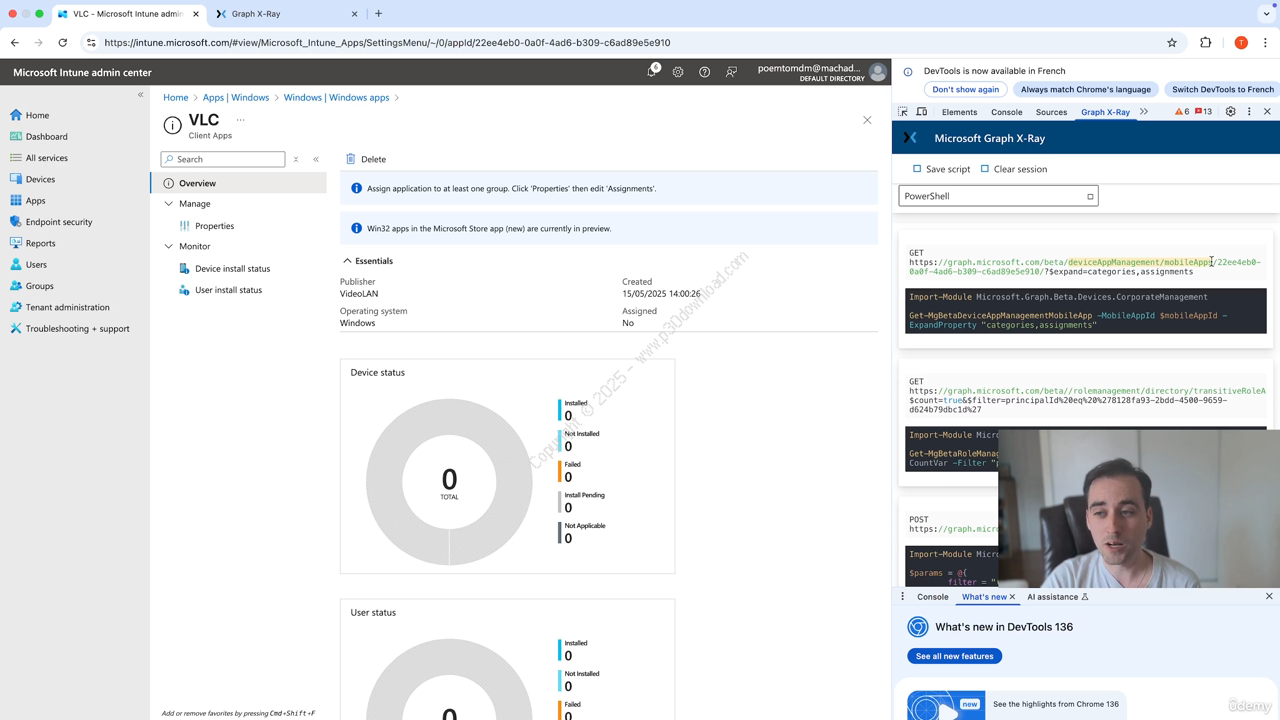Click the browser address bar
The image size is (1280, 720).
pyautogui.click(x=620, y=43)
